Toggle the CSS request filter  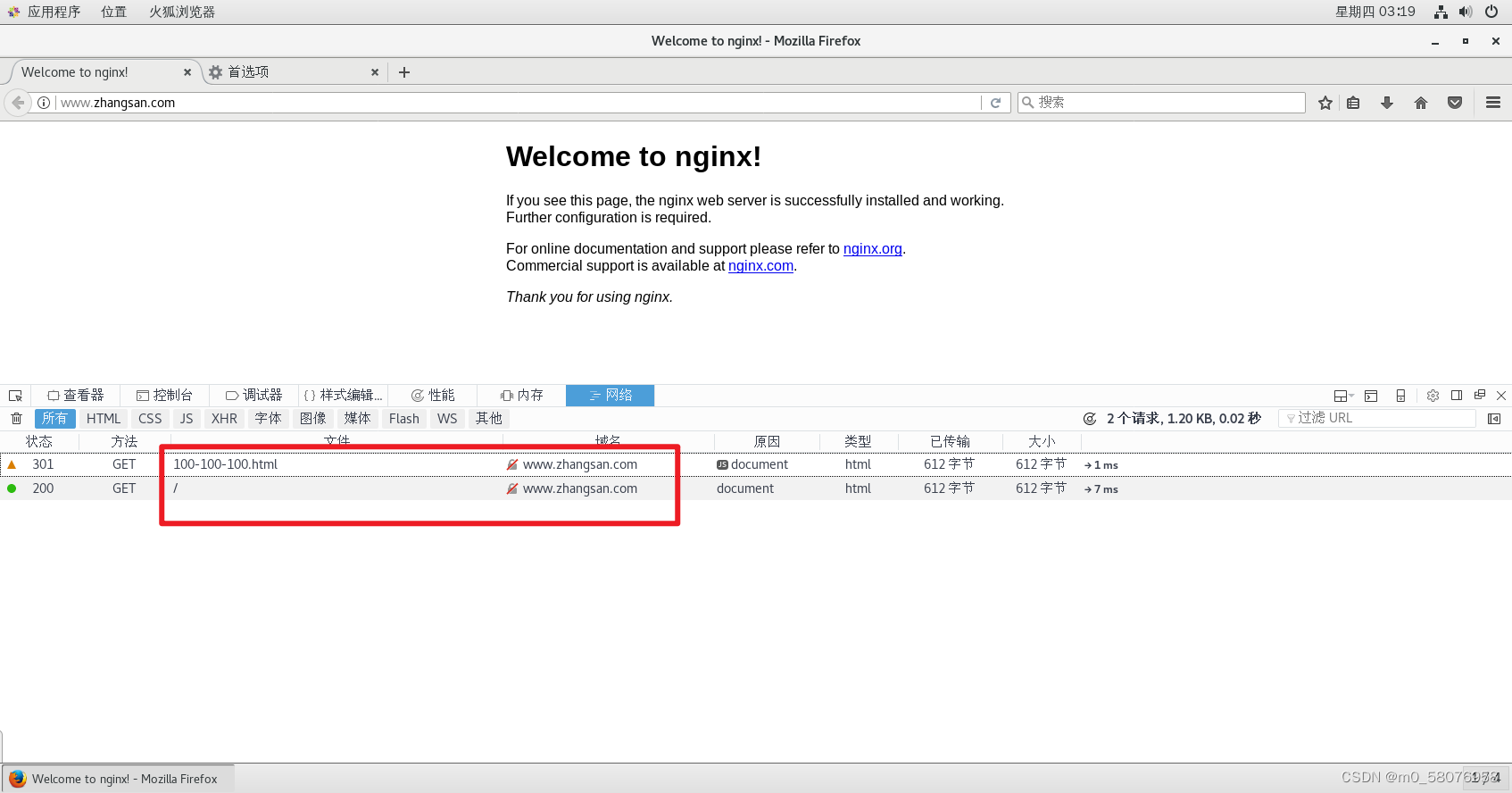click(x=150, y=419)
